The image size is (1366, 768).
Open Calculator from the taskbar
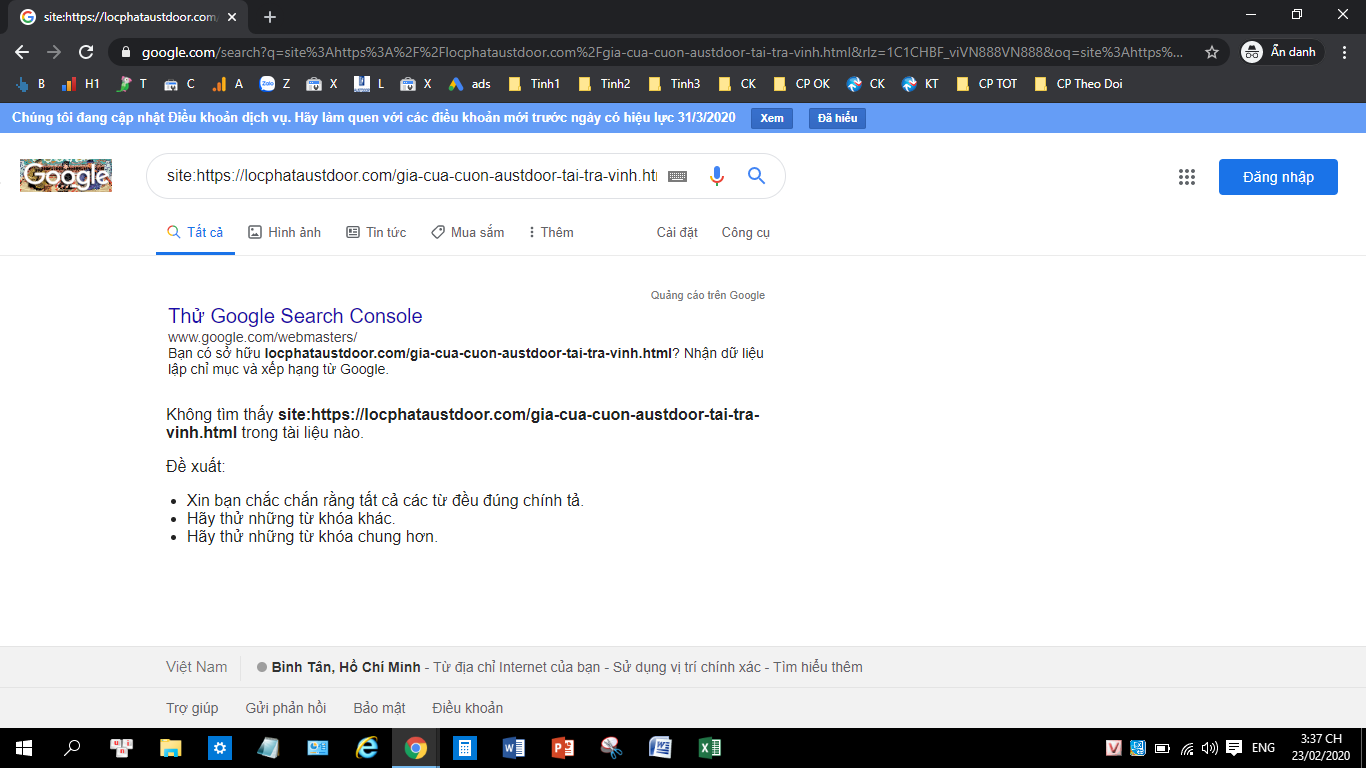465,748
